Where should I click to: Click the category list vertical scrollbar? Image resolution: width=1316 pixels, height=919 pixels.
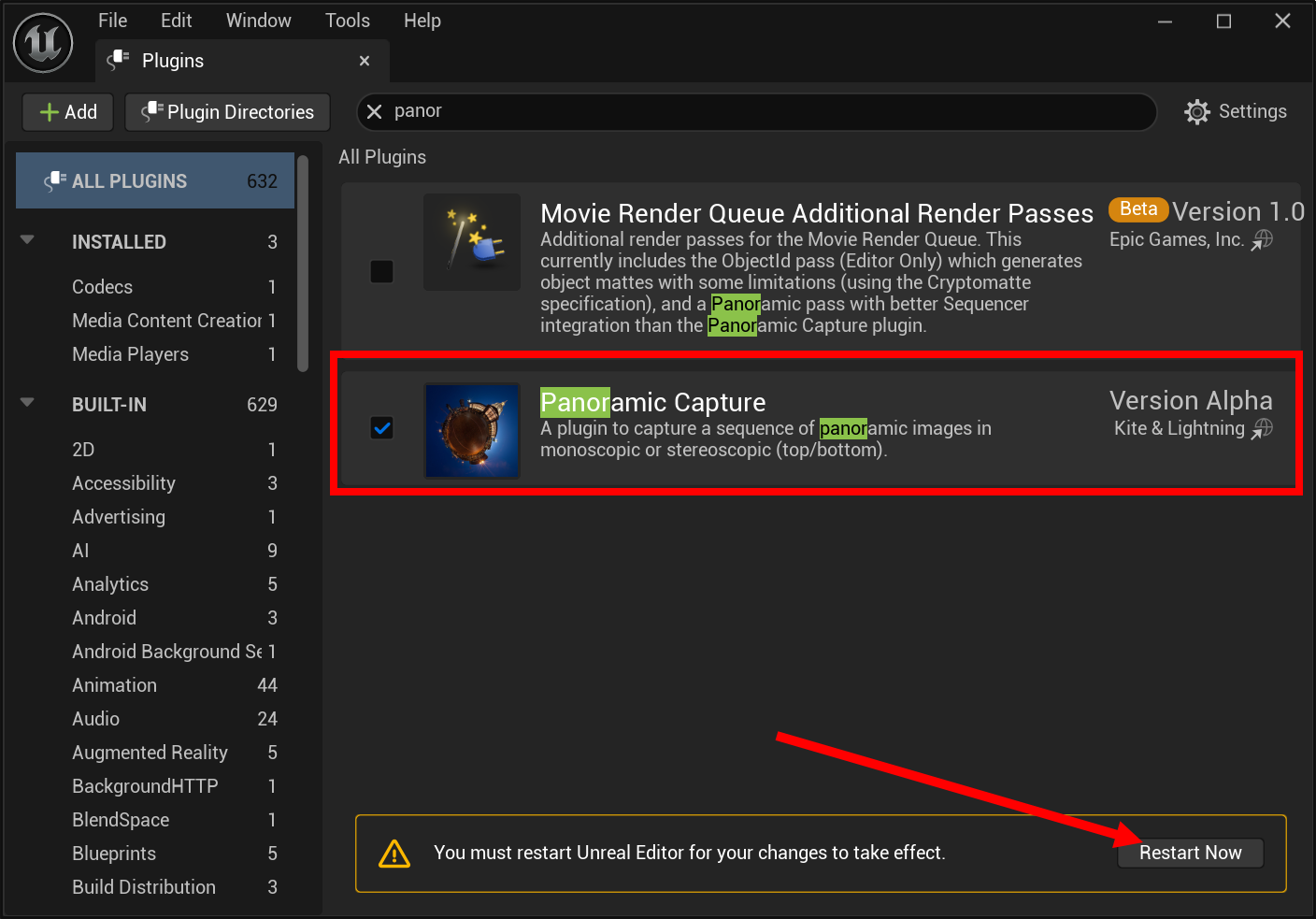(x=302, y=264)
